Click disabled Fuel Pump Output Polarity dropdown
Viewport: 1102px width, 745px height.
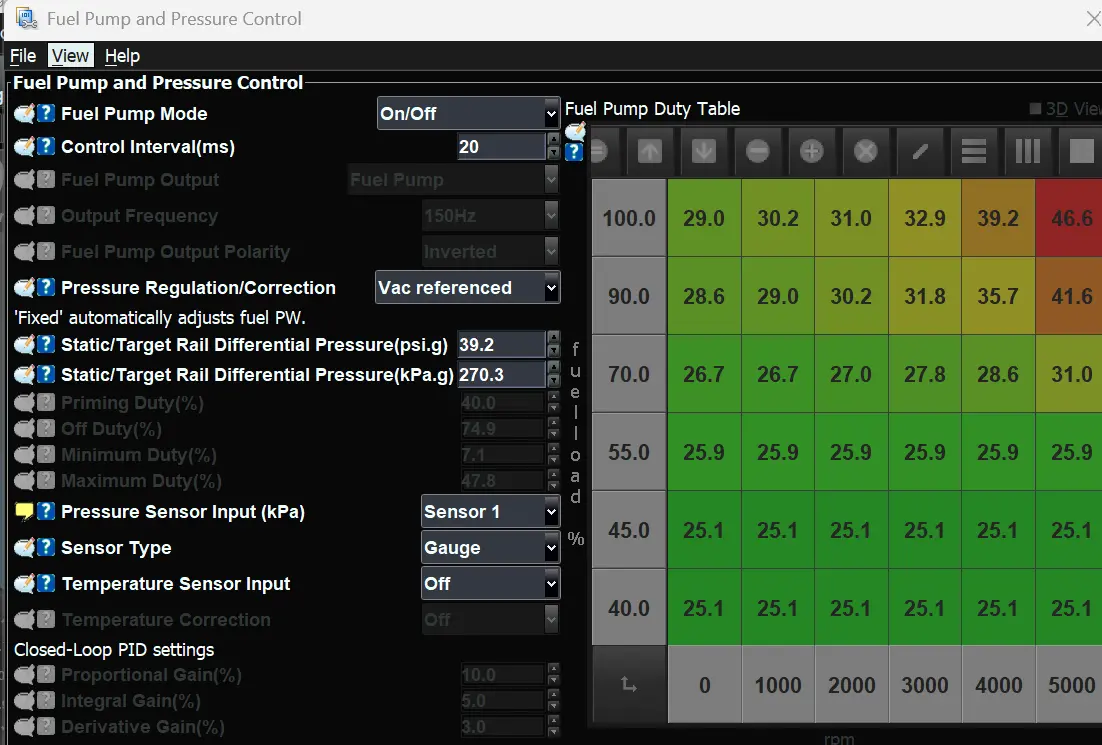491,252
